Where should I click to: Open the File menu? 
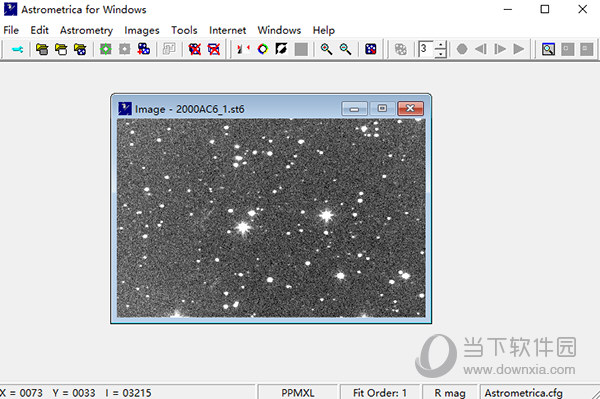pyautogui.click(x=11, y=30)
